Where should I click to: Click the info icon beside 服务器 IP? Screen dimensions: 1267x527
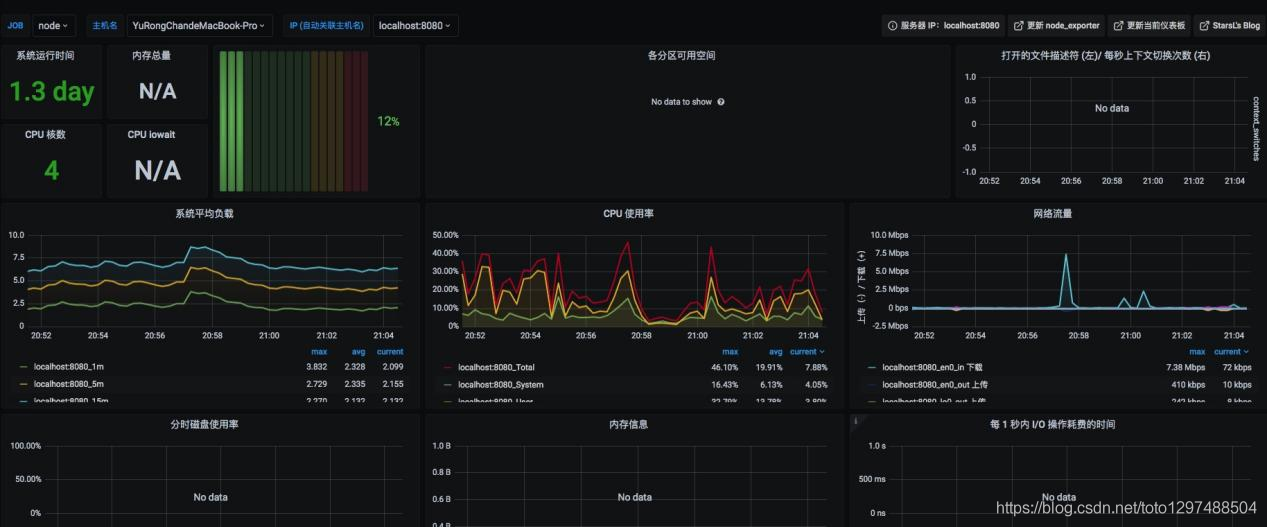click(x=892, y=25)
